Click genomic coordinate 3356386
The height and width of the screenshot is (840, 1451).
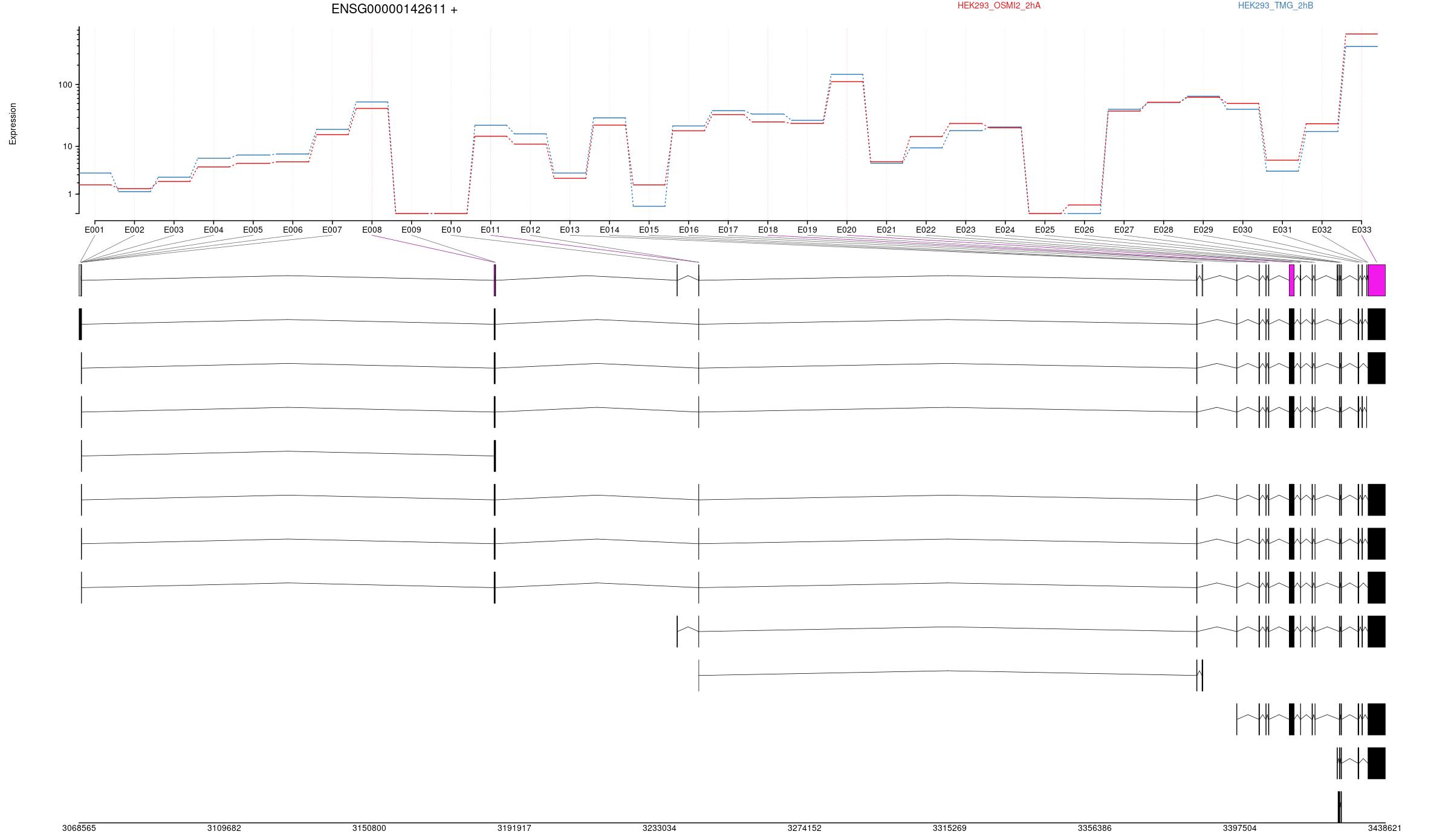point(1095,828)
